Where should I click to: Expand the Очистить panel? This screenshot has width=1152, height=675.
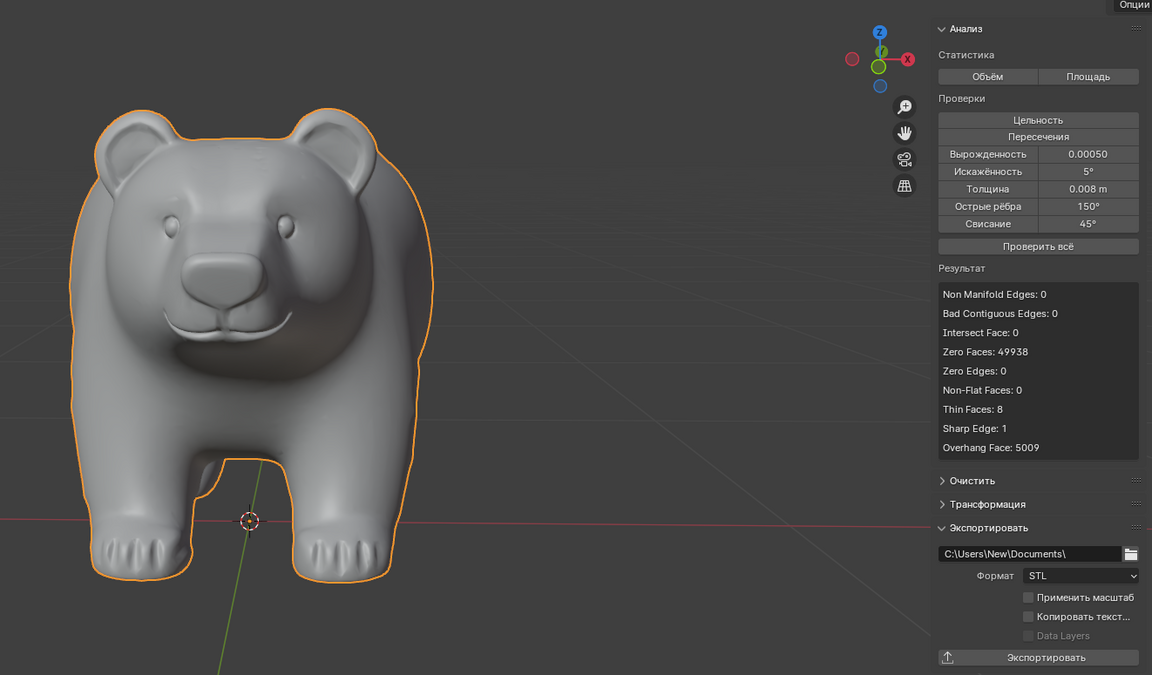(x=971, y=481)
